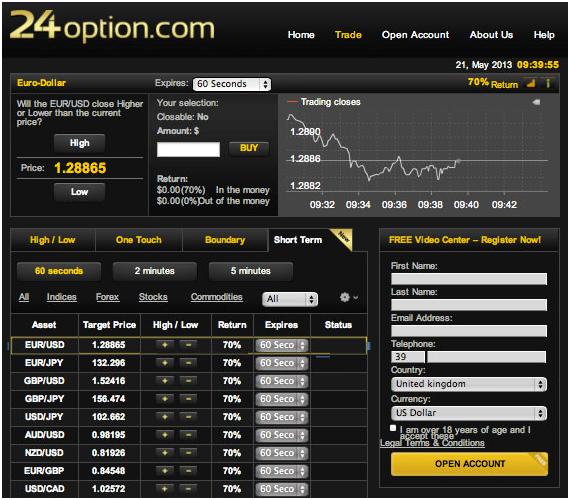The height and width of the screenshot is (500, 570).
Task: Click the chart bars icon next to 70% Return
Action: (x=531, y=84)
